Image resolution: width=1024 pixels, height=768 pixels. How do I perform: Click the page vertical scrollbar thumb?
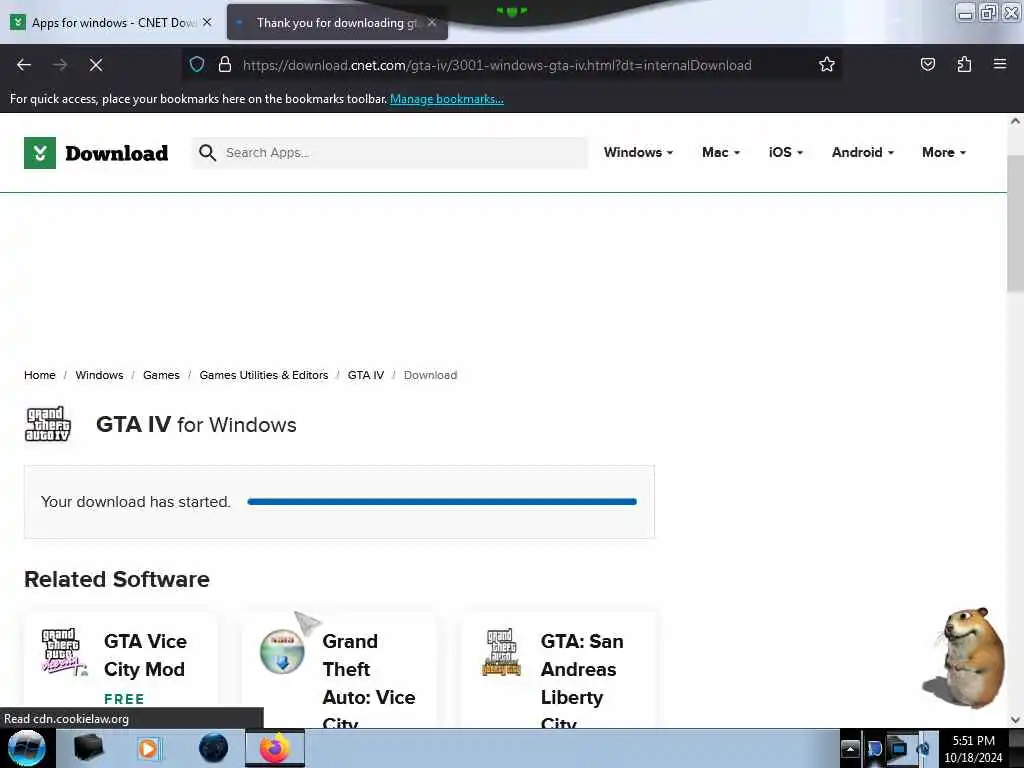[x=1015, y=223]
